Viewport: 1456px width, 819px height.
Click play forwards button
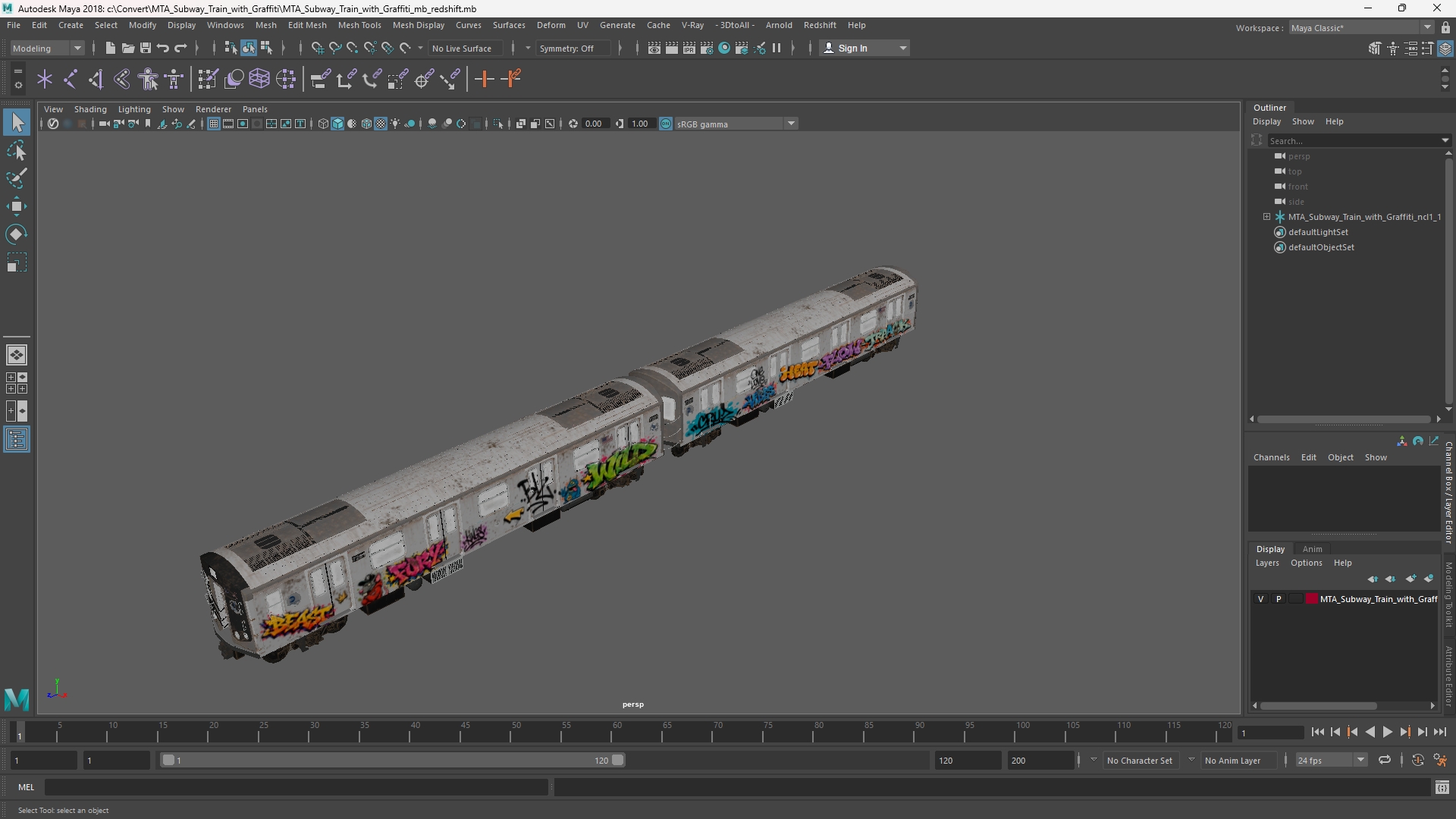tap(1387, 732)
